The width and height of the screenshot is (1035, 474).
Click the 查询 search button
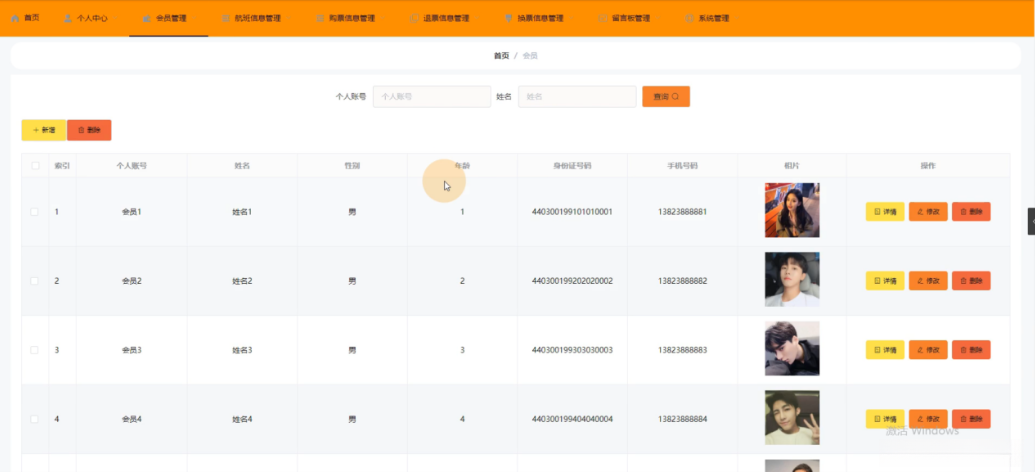pyautogui.click(x=666, y=96)
